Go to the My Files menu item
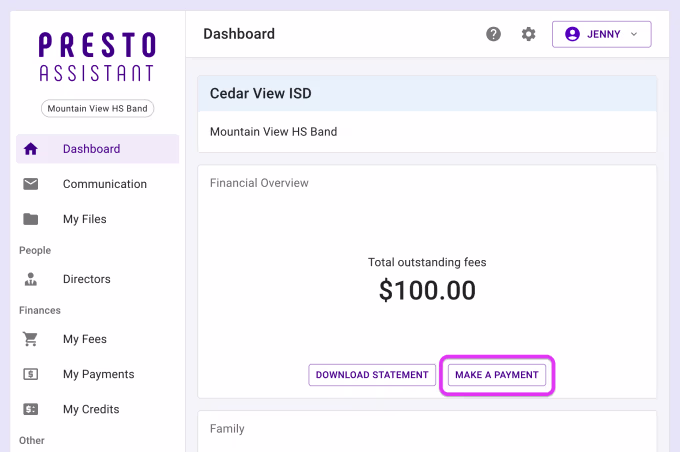Viewport: 680px width, 452px height. click(x=84, y=219)
